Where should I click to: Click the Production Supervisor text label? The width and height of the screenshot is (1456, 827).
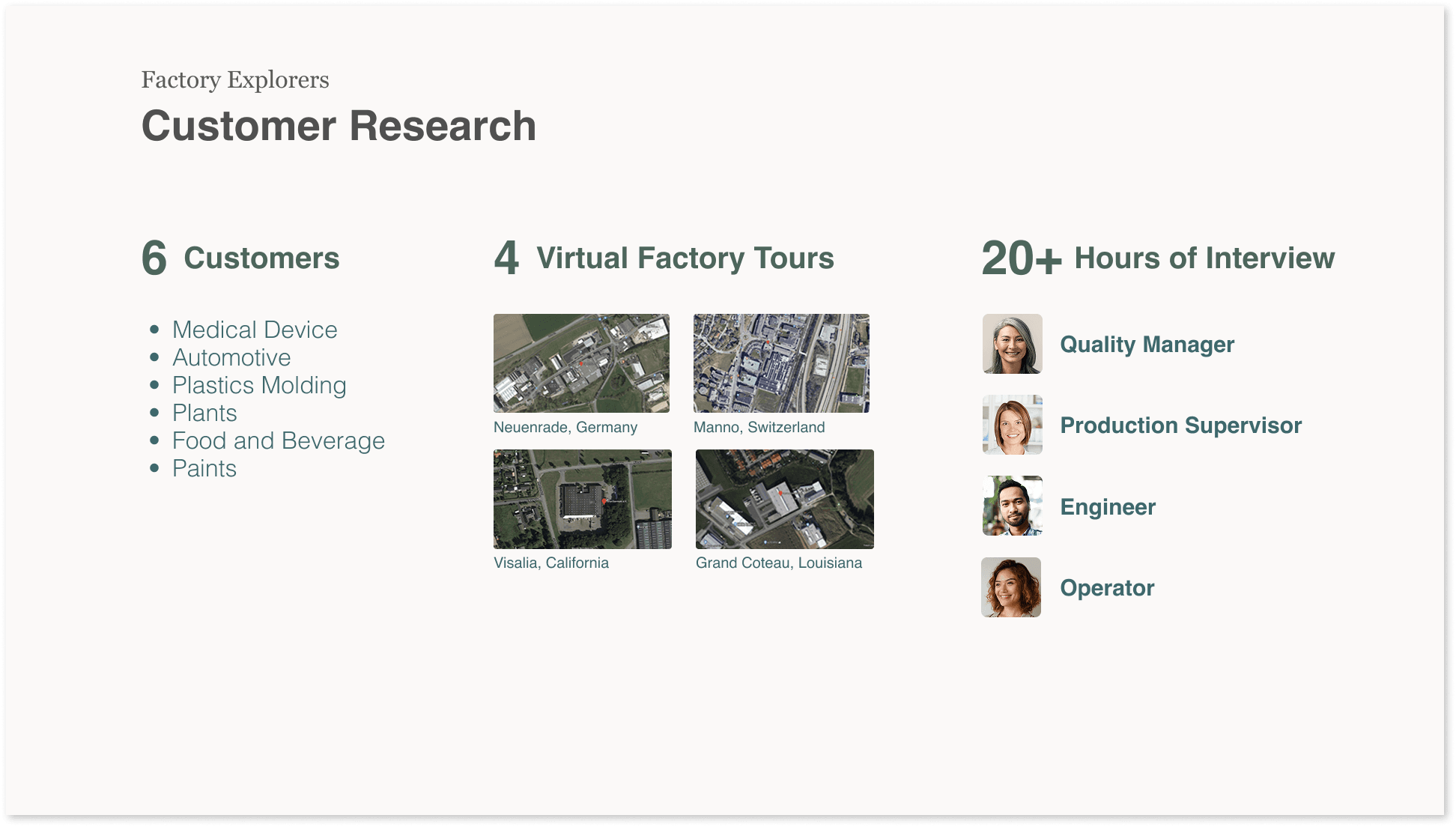(x=1180, y=425)
